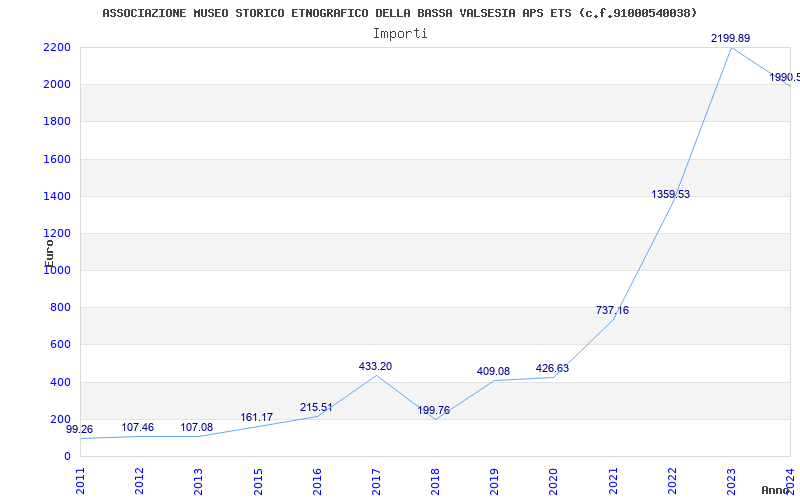Click the 2015 x-axis year label
This screenshot has height=500, width=800.
pyautogui.click(x=258, y=481)
